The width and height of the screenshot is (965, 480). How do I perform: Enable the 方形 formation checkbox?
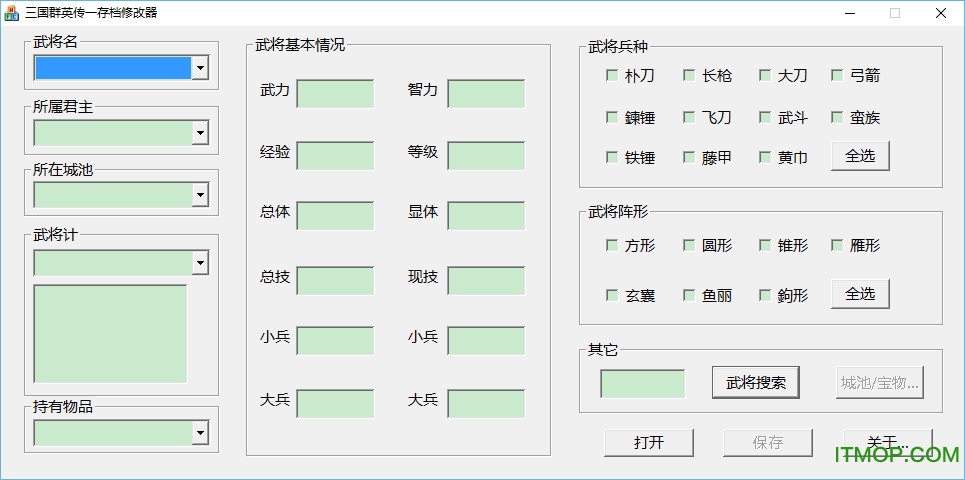(x=612, y=245)
